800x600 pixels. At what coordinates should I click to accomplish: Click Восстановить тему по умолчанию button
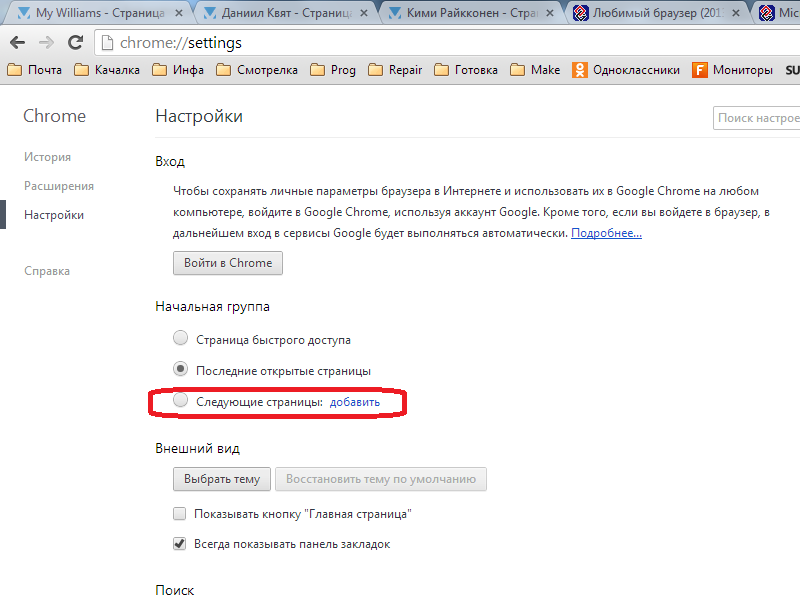pyautogui.click(x=381, y=479)
